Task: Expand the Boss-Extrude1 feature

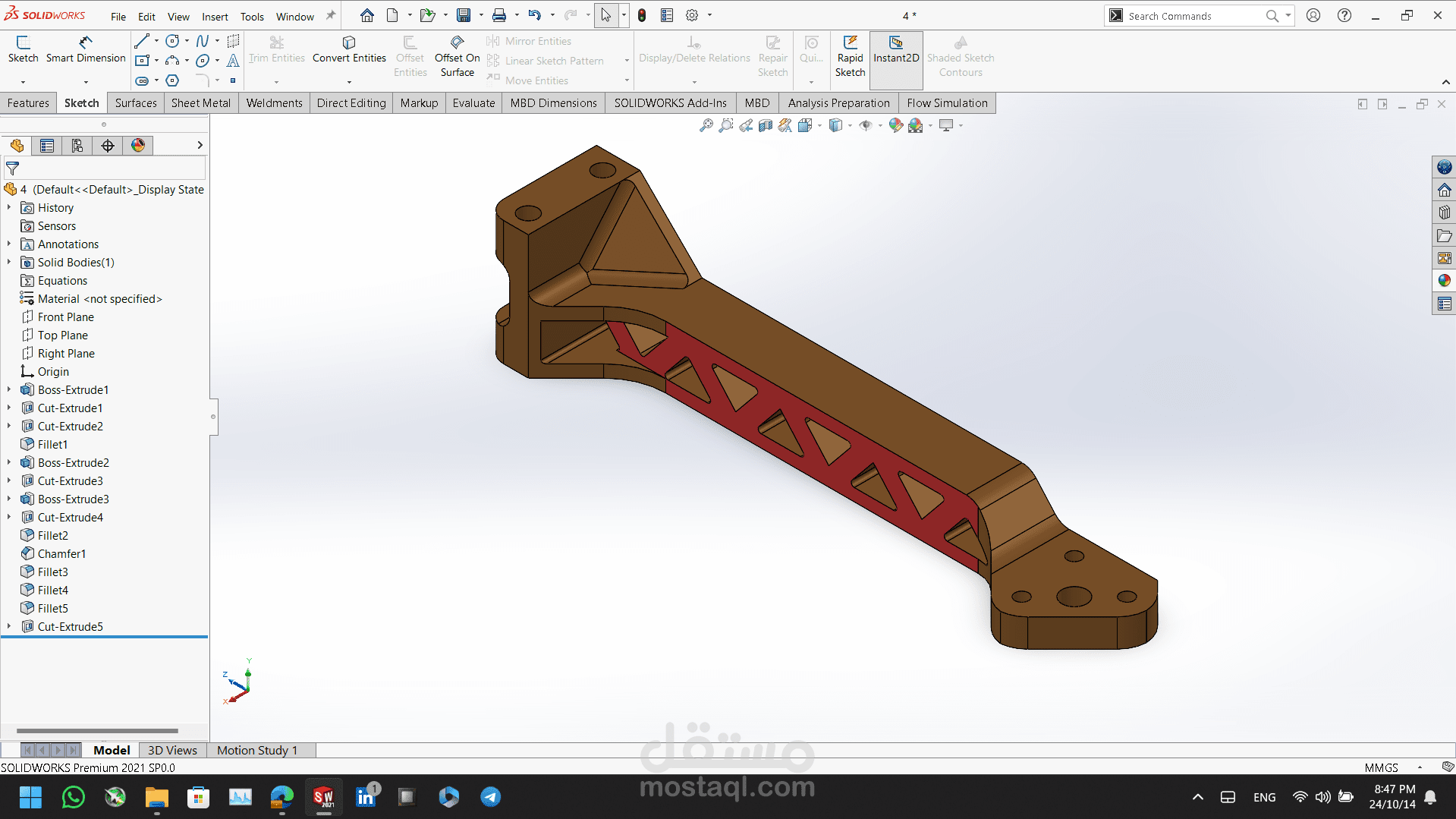Action: 9,390
